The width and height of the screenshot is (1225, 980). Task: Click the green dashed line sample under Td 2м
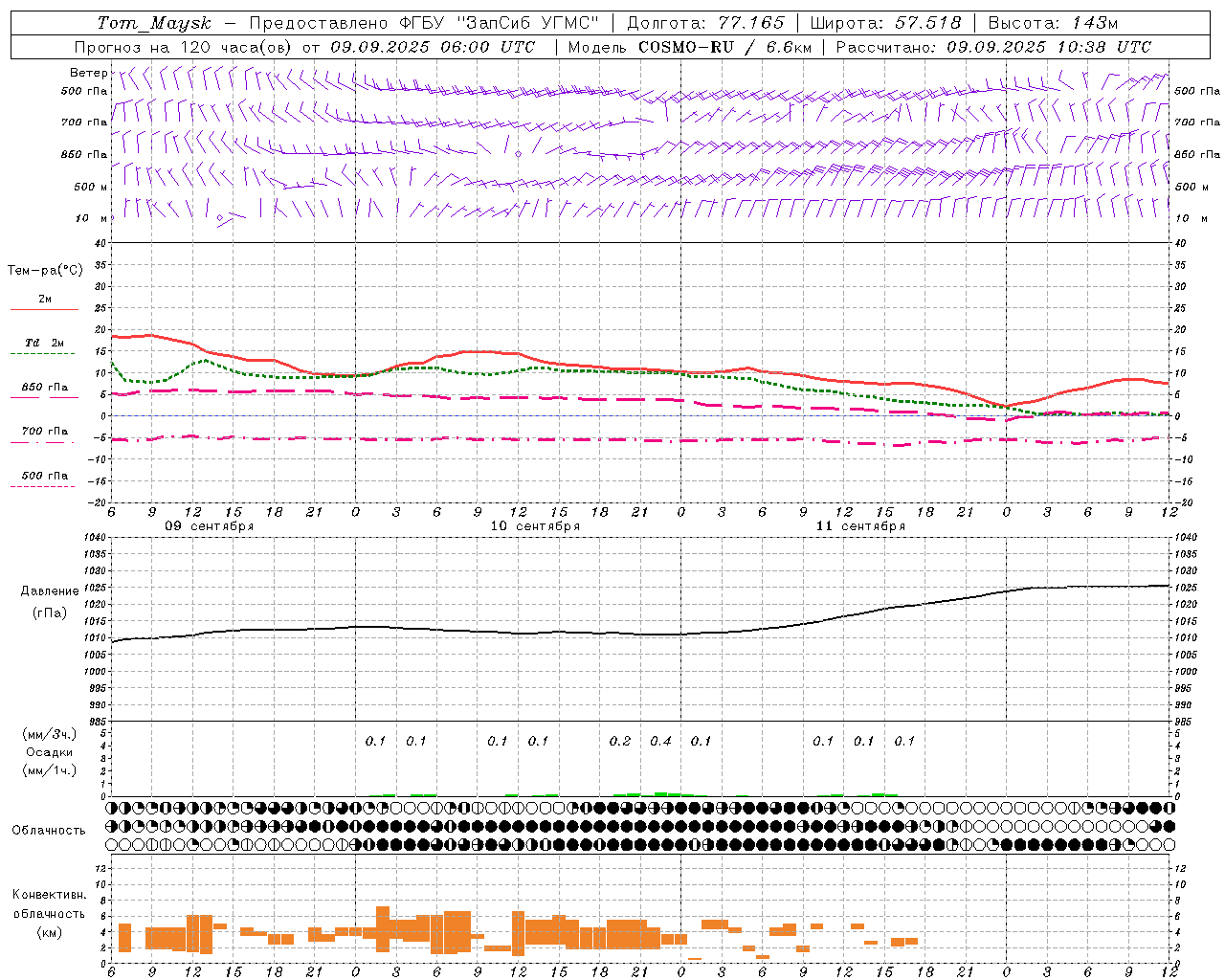[x=43, y=354]
